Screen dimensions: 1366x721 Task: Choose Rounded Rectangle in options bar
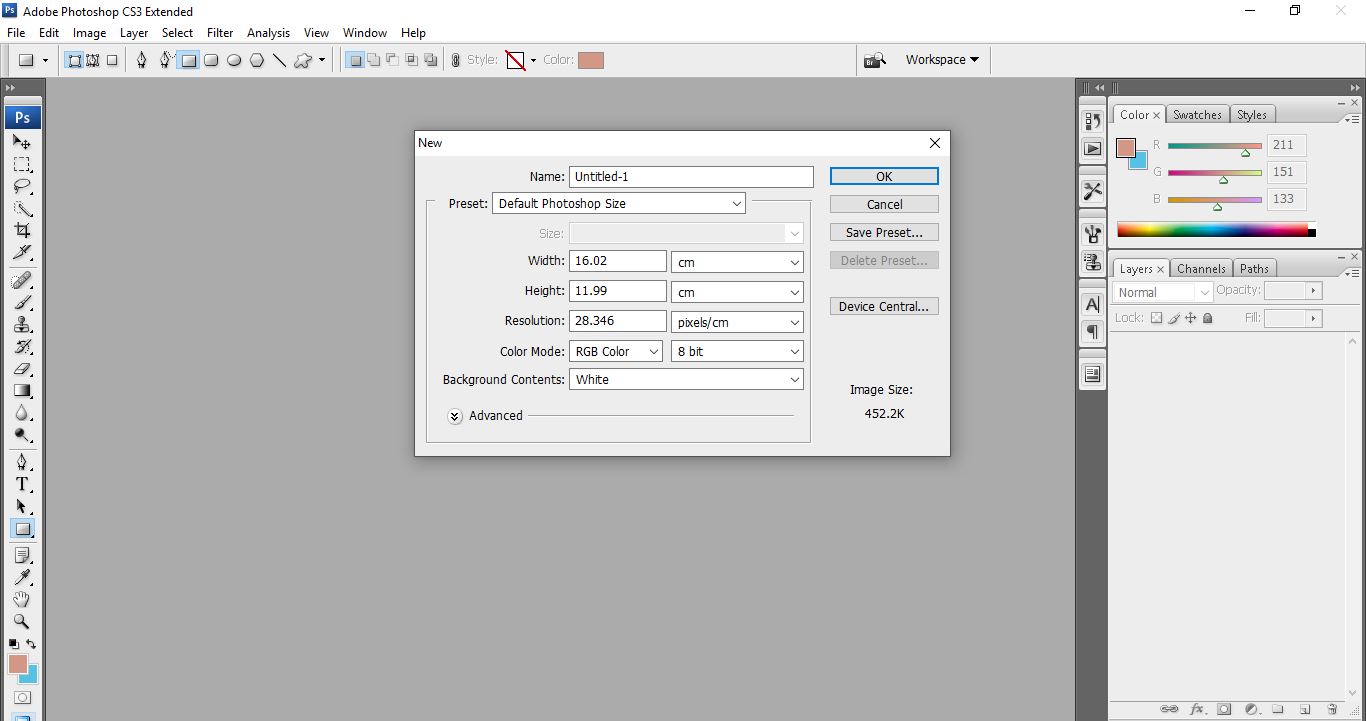211,60
